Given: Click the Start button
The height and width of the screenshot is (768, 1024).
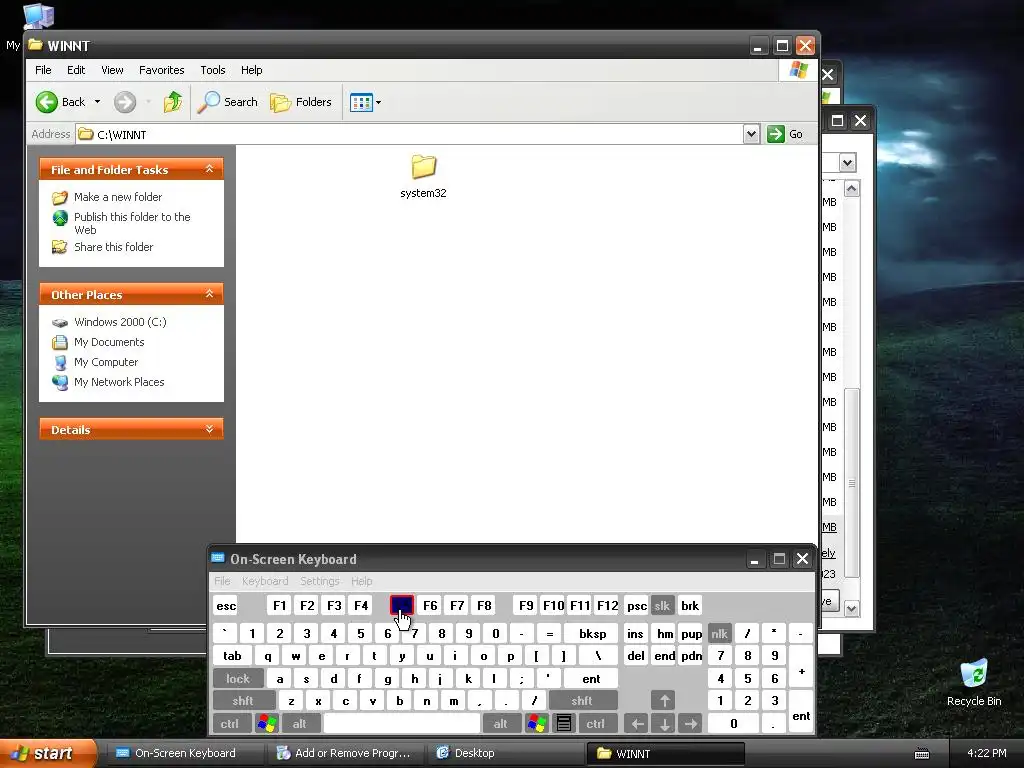Looking at the screenshot, I should pyautogui.click(x=46, y=754).
